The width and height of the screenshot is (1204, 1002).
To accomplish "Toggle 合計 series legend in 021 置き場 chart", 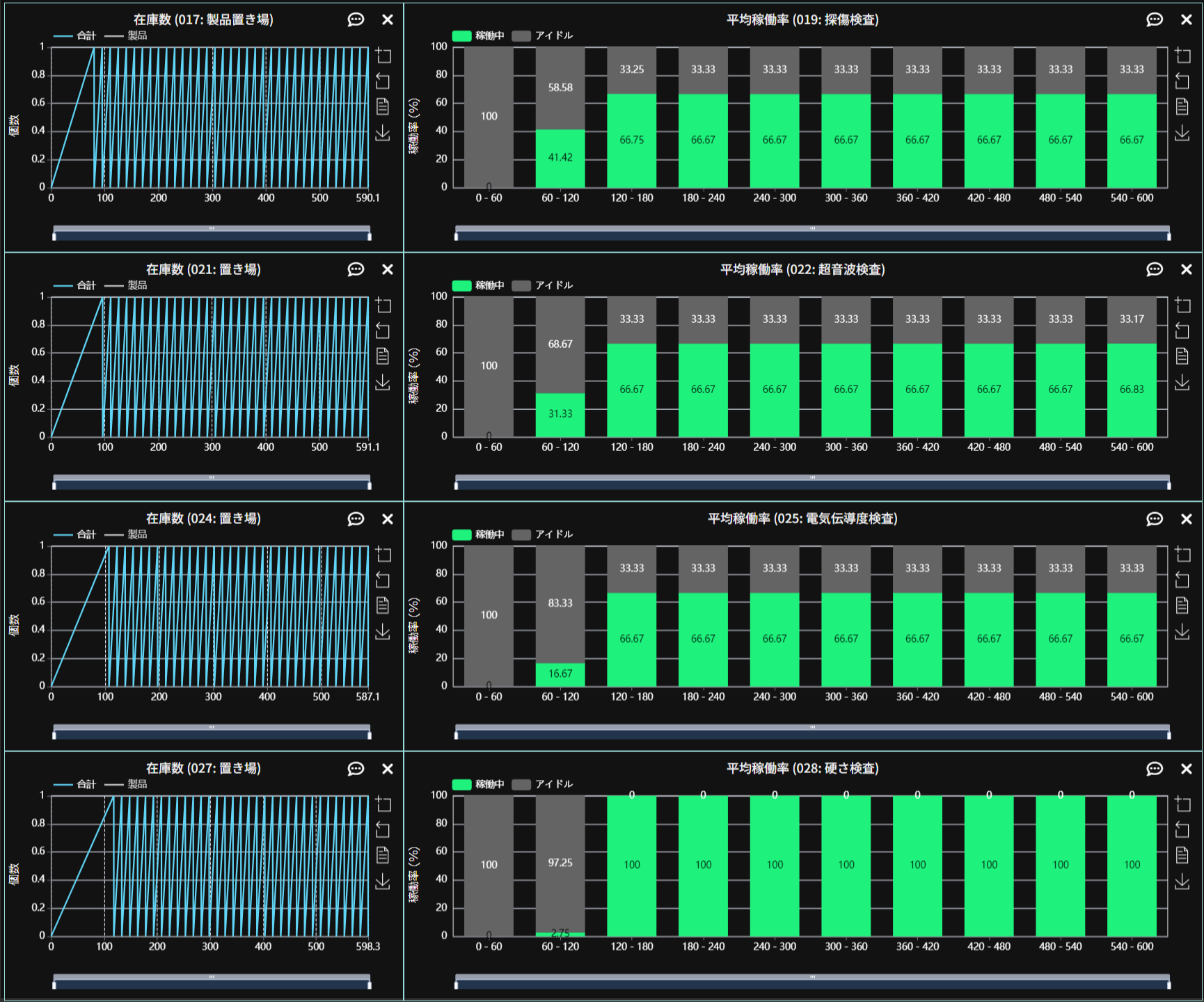I will pos(75,285).
